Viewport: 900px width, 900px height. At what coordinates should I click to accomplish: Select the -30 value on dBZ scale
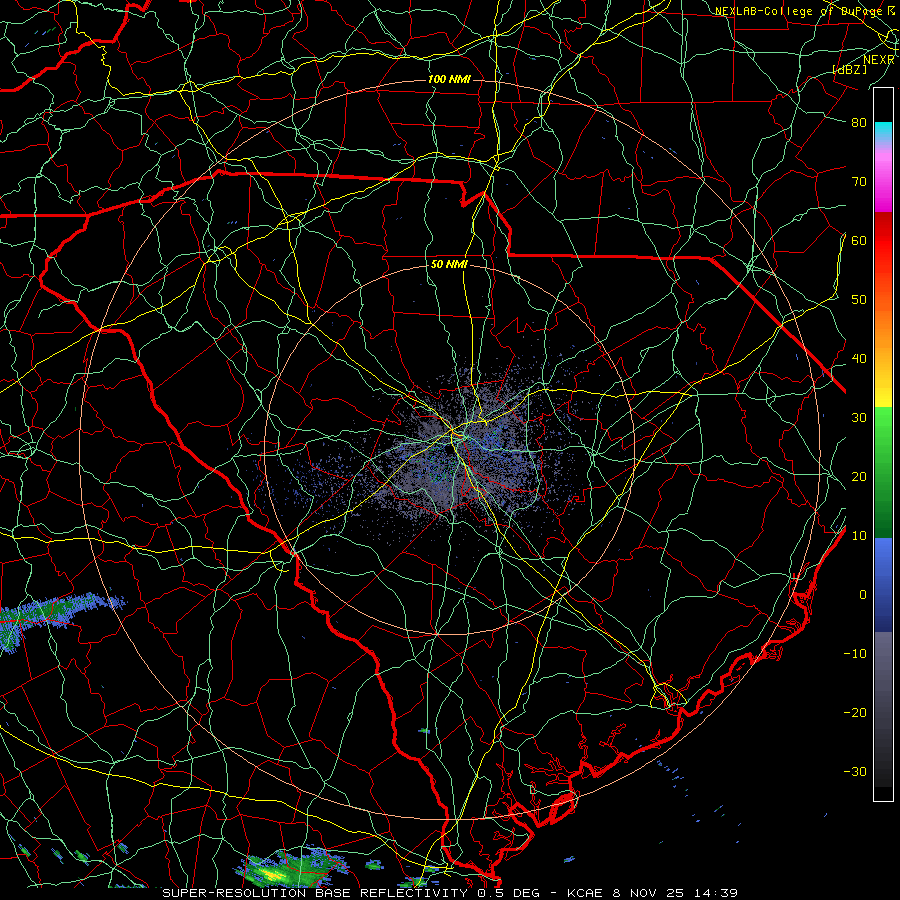tap(855, 772)
